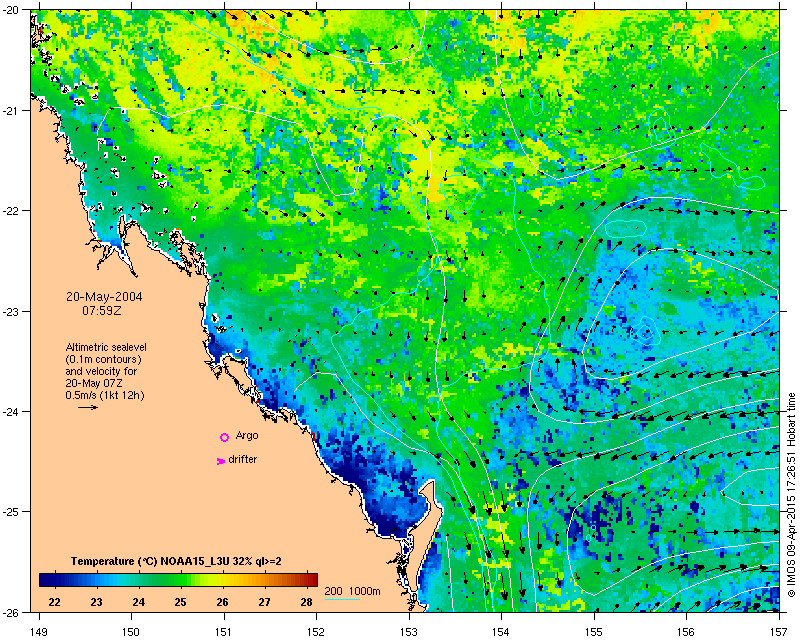Click the '0.5m/s (1kt 12h)' text
800x640 pixels.
[105, 395]
